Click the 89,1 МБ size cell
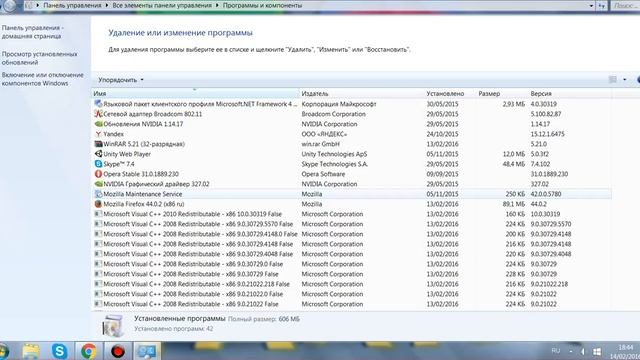Screen dimensions: 640x360 pos(514,204)
